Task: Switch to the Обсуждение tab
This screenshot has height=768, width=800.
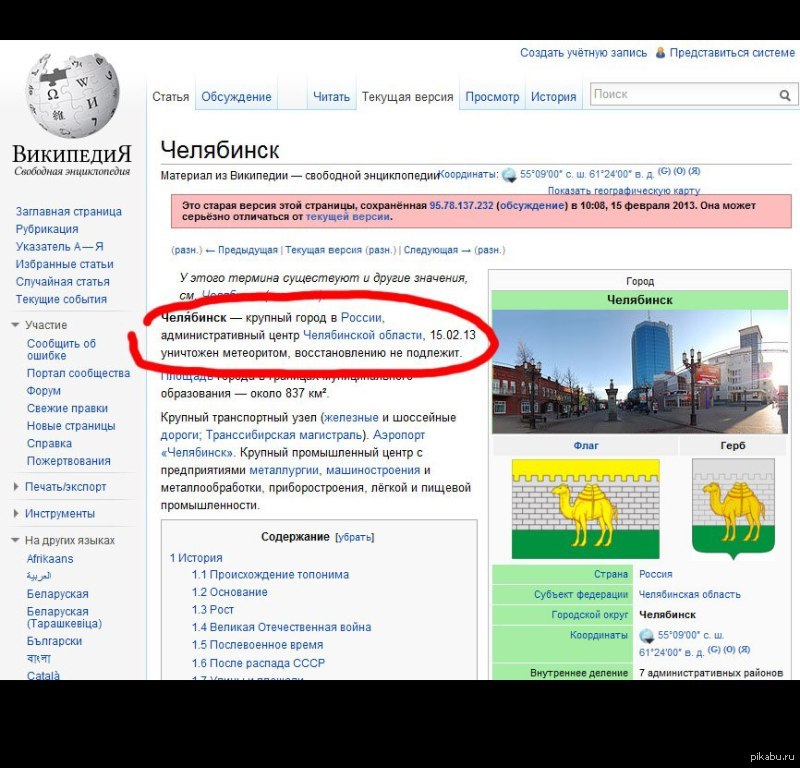Action: [x=236, y=97]
